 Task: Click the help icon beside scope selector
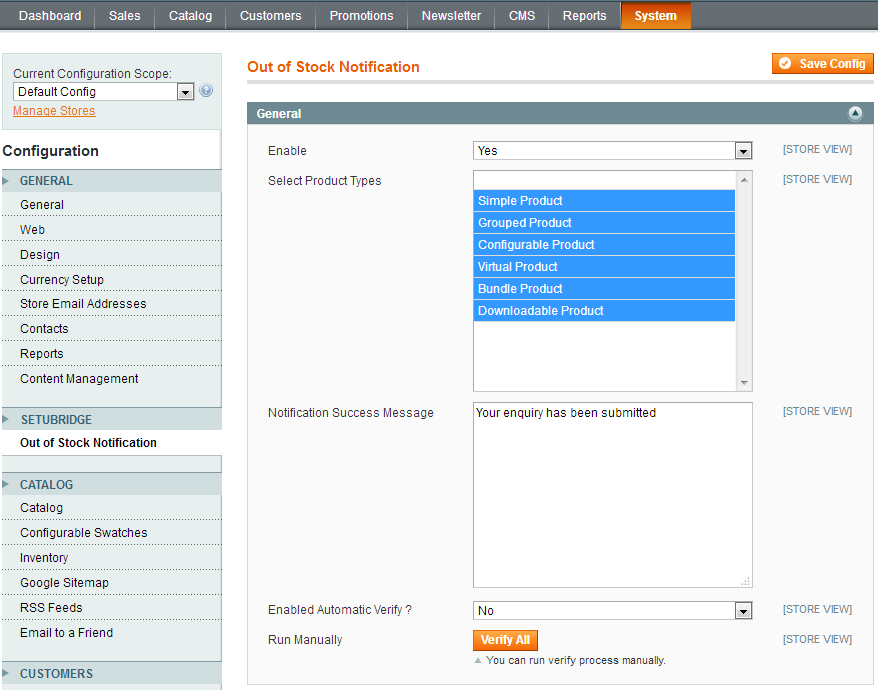[x=206, y=91]
